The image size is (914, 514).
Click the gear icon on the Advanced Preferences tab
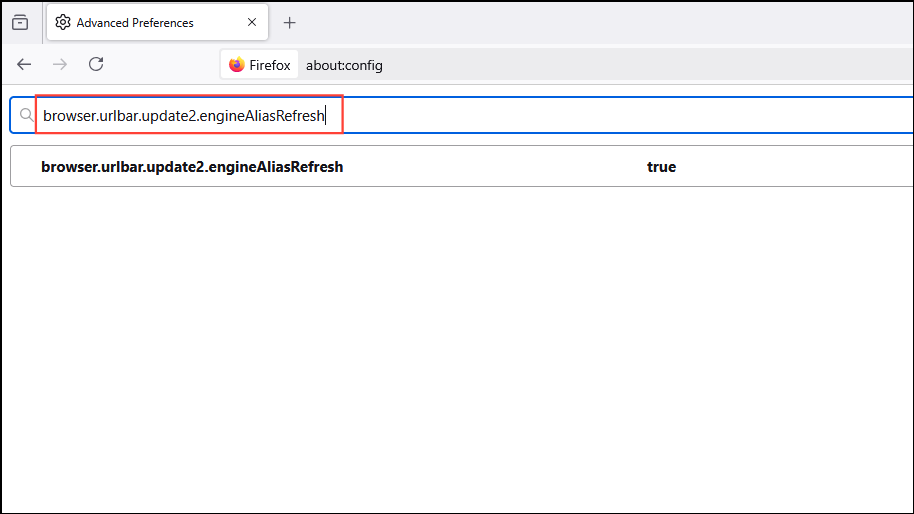pyautogui.click(x=63, y=22)
